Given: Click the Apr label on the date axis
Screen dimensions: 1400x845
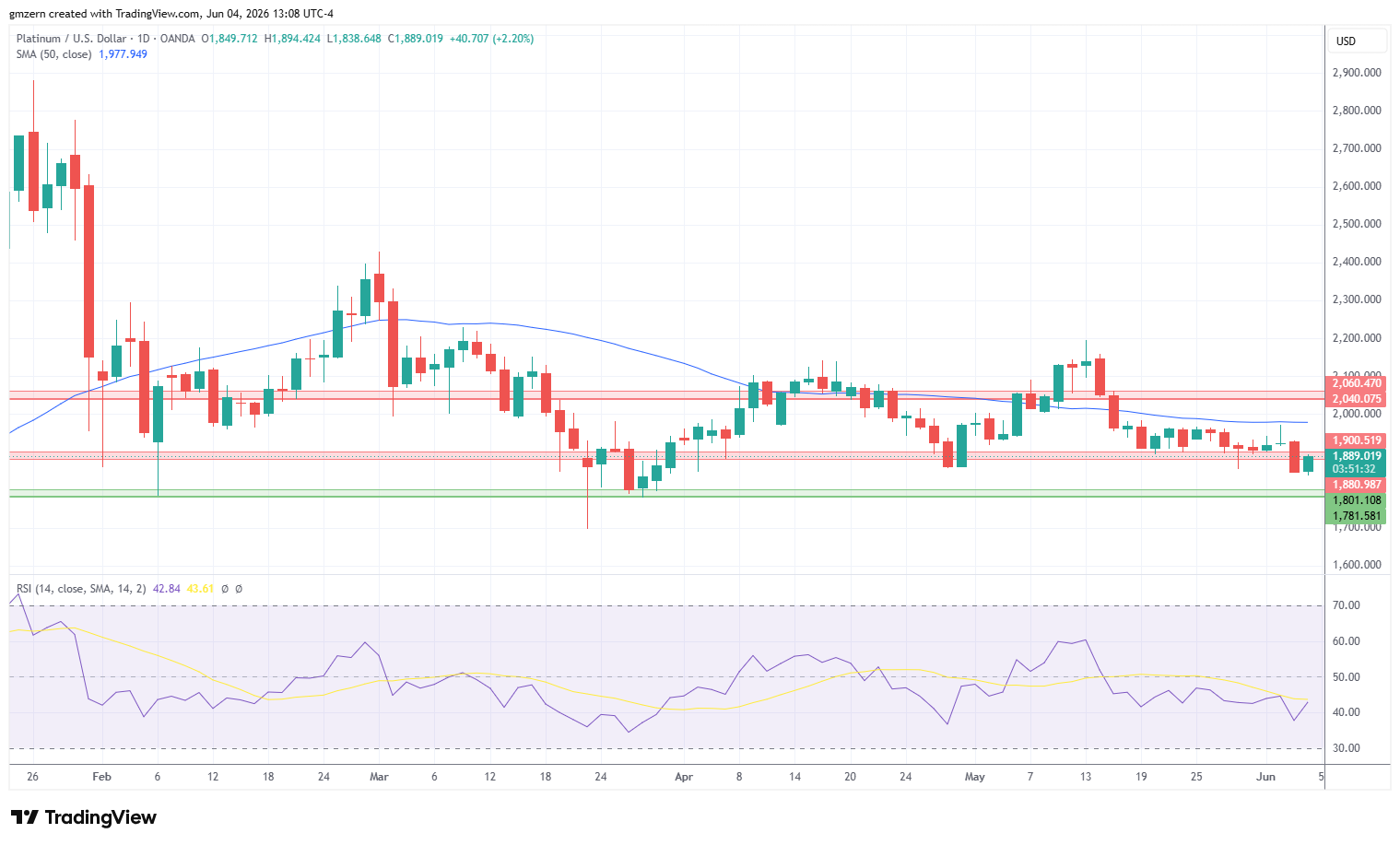Looking at the screenshot, I should [684, 777].
